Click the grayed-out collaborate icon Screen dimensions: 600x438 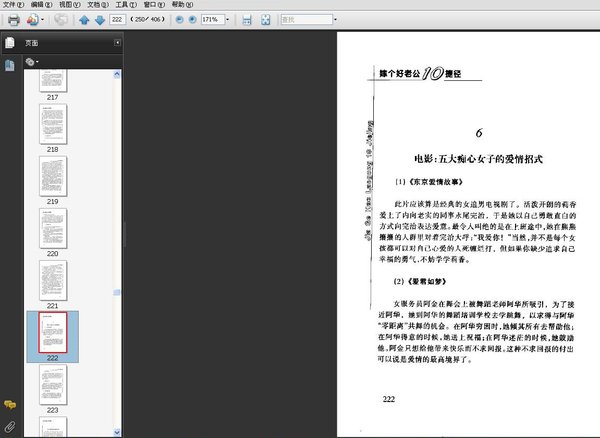click(x=60, y=20)
